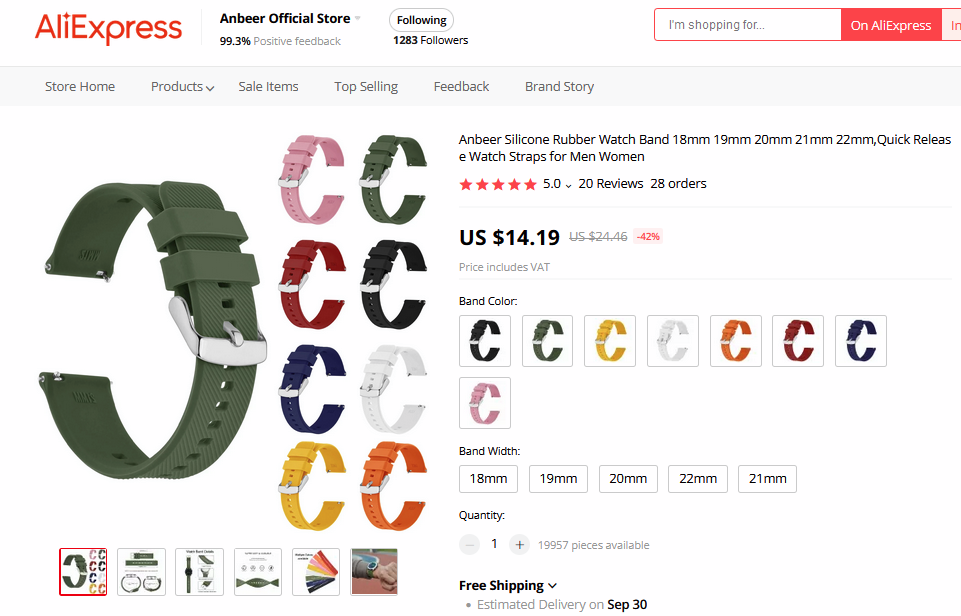Viewport: 961px width, 616px height.
Task: View the wrist photo thumbnail
Action: pos(374,571)
